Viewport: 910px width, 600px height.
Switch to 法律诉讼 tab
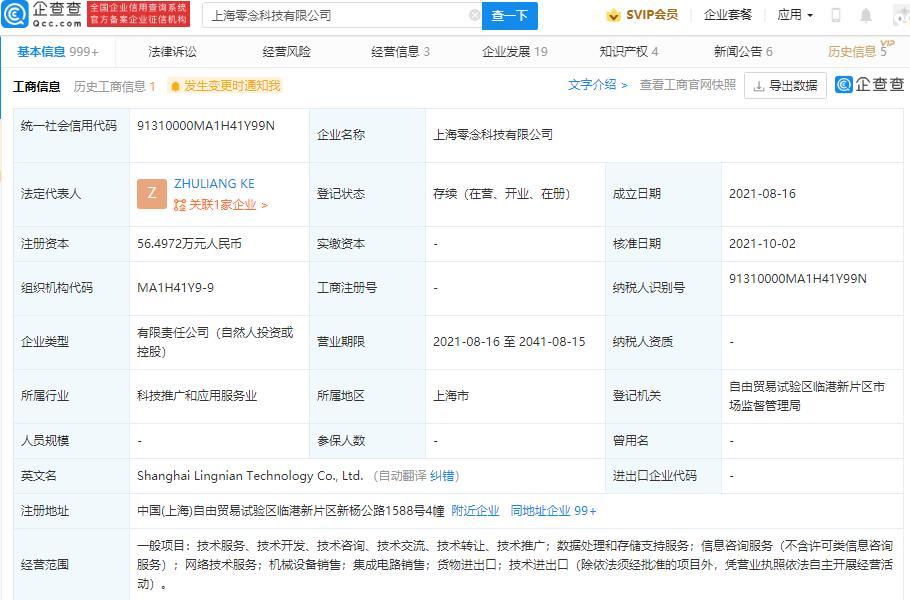[x=172, y=52]
